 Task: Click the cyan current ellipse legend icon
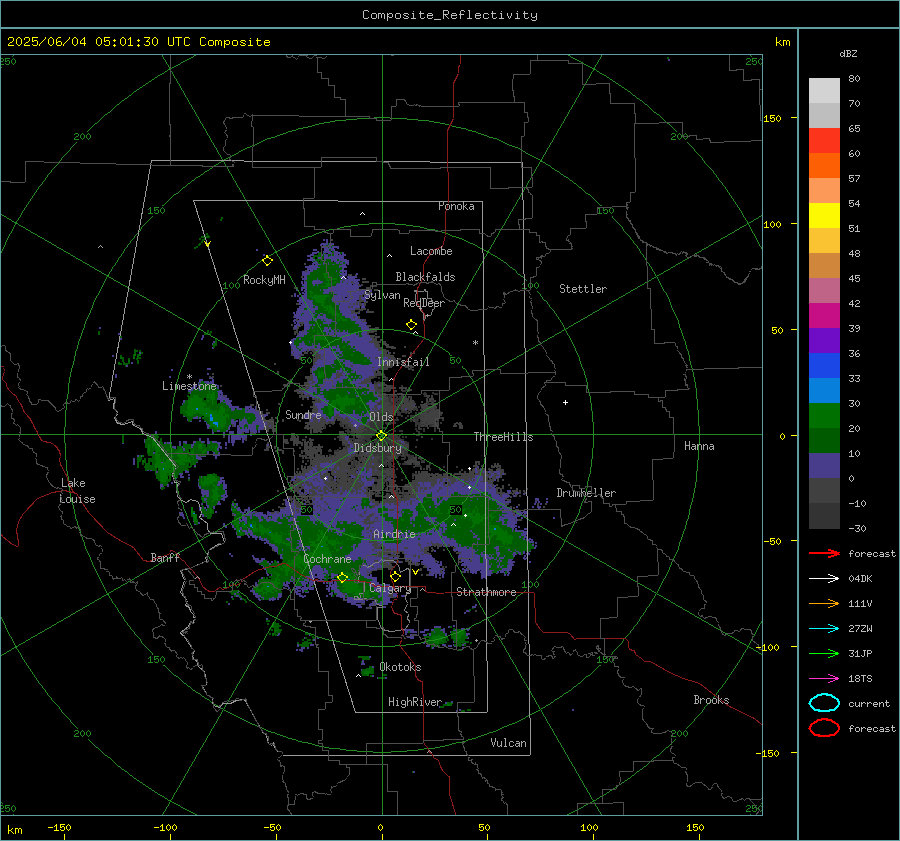click(x=824, y=703)
